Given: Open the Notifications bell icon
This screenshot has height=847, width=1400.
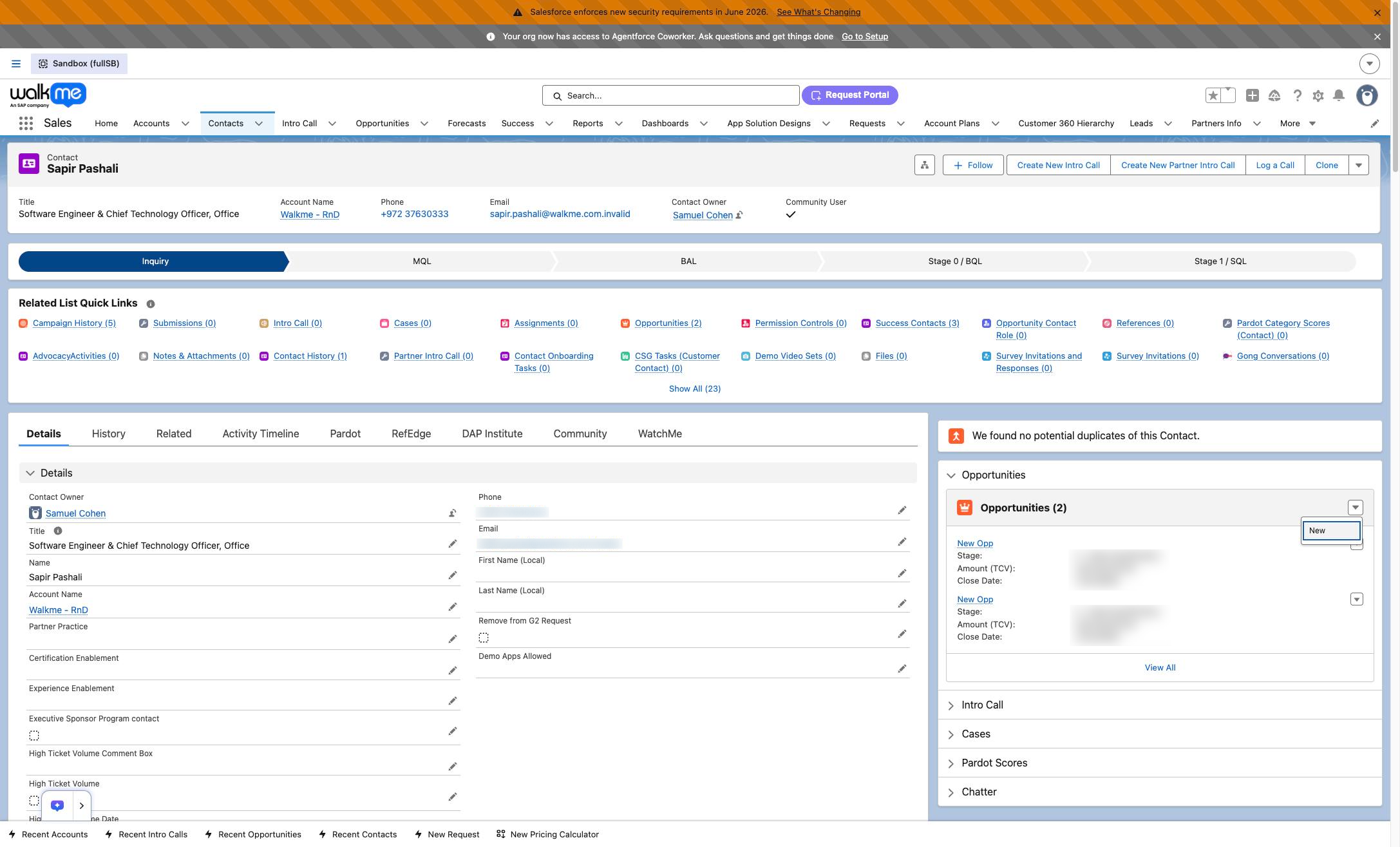Looking at the screenshot, I should click(1339, 95).
